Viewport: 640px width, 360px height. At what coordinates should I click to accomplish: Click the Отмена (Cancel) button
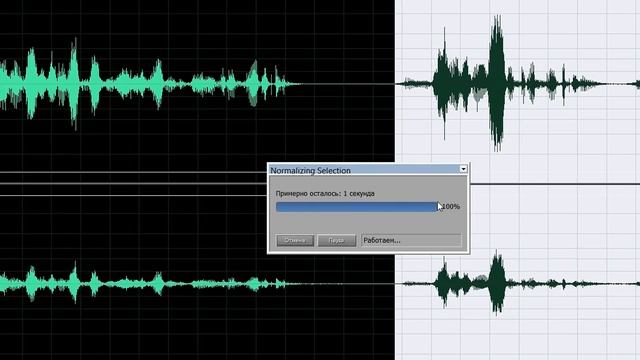point(295,240)
